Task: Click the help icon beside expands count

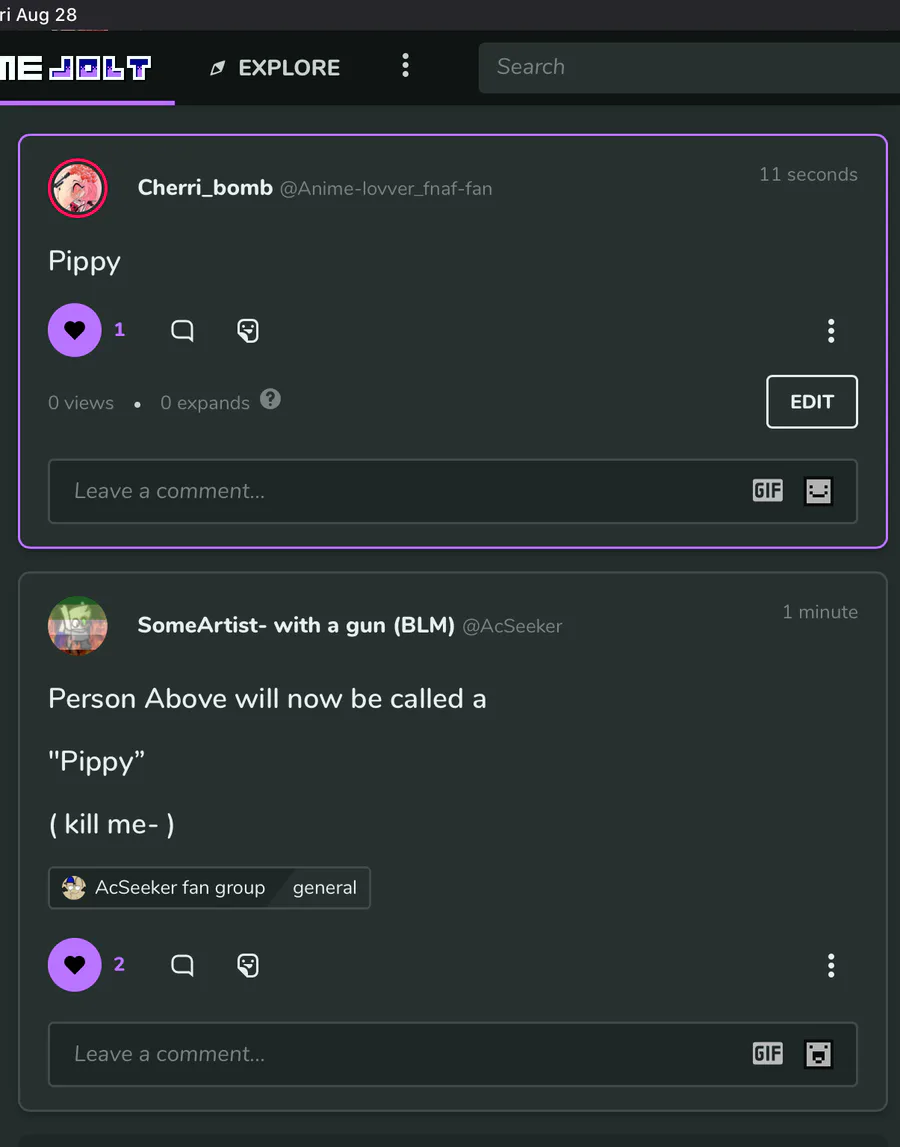Action: 270,400
